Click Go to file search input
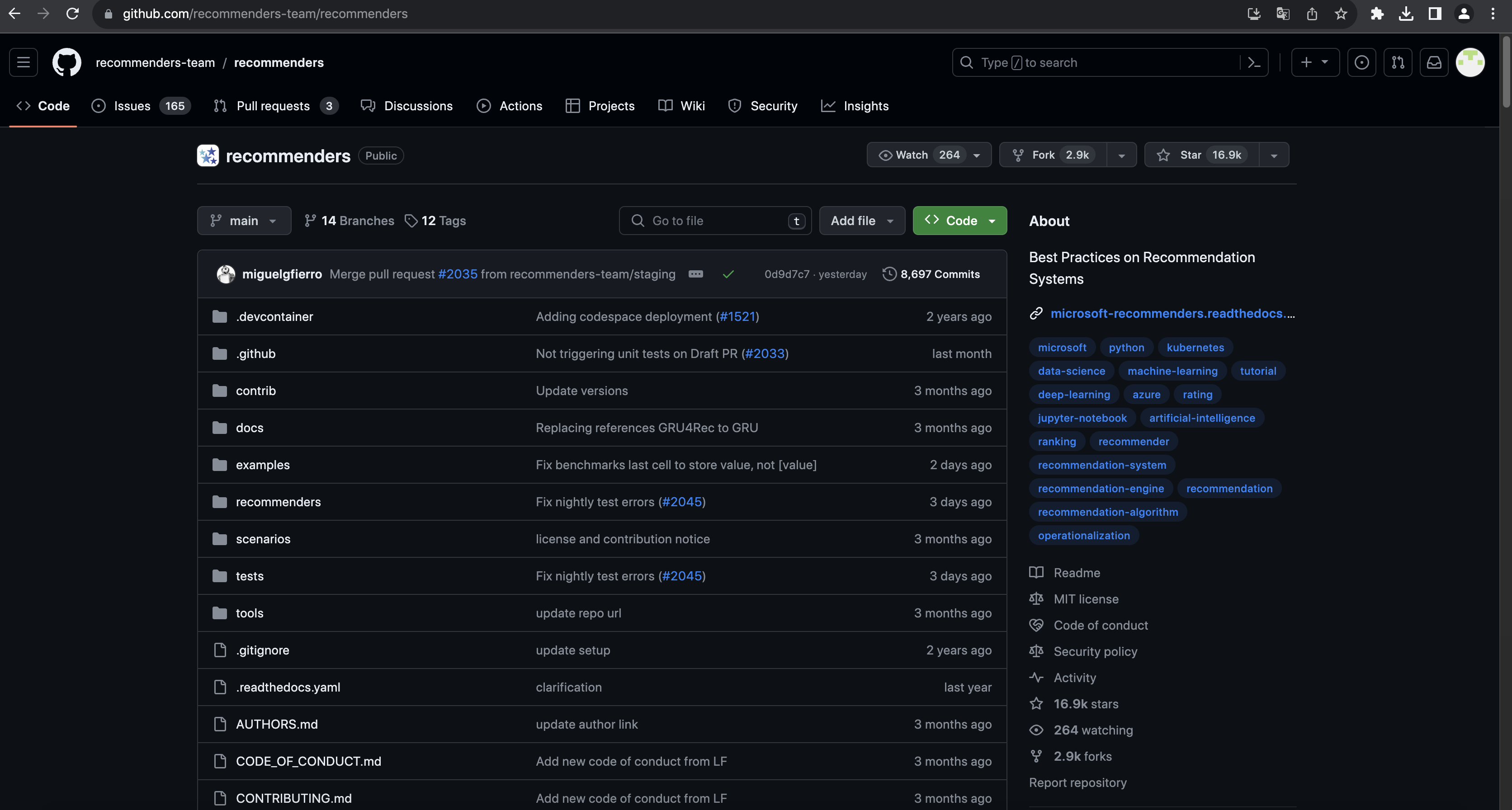 click(714, 220)
